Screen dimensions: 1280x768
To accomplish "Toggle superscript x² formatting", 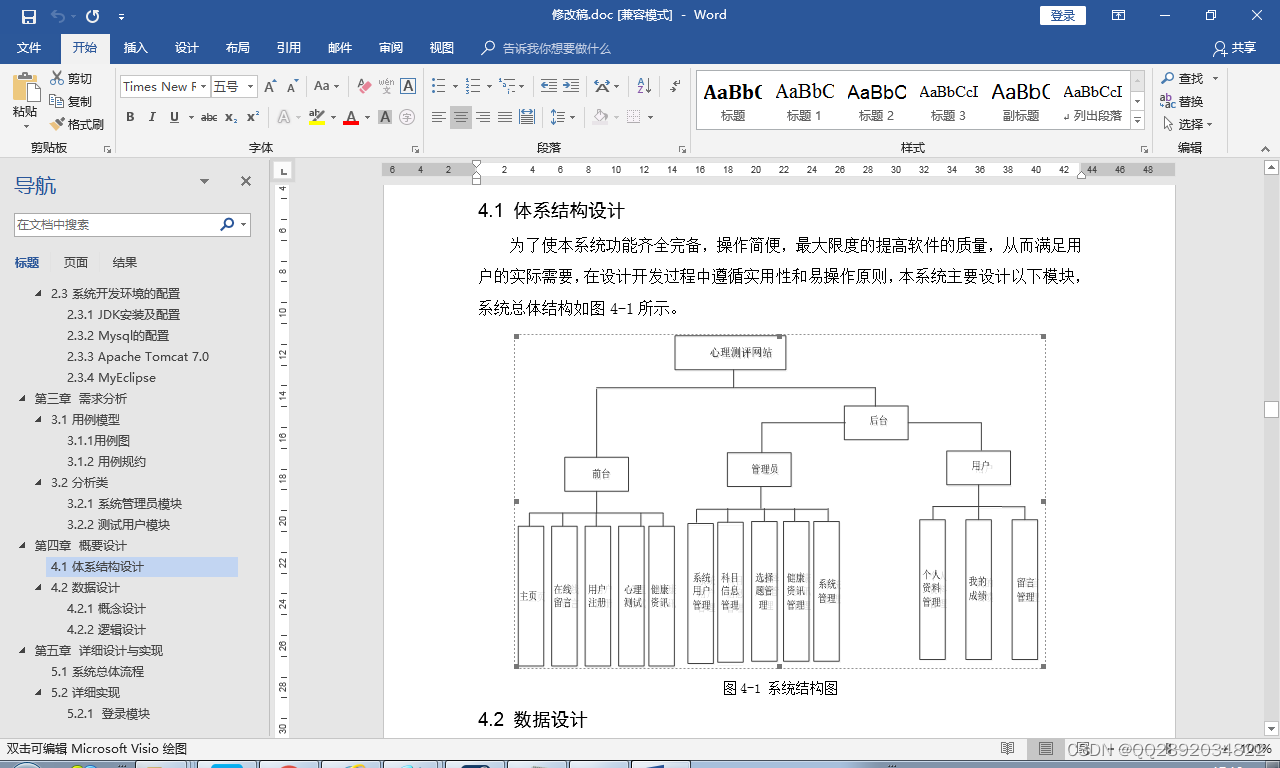I will (x=253, y=117).
